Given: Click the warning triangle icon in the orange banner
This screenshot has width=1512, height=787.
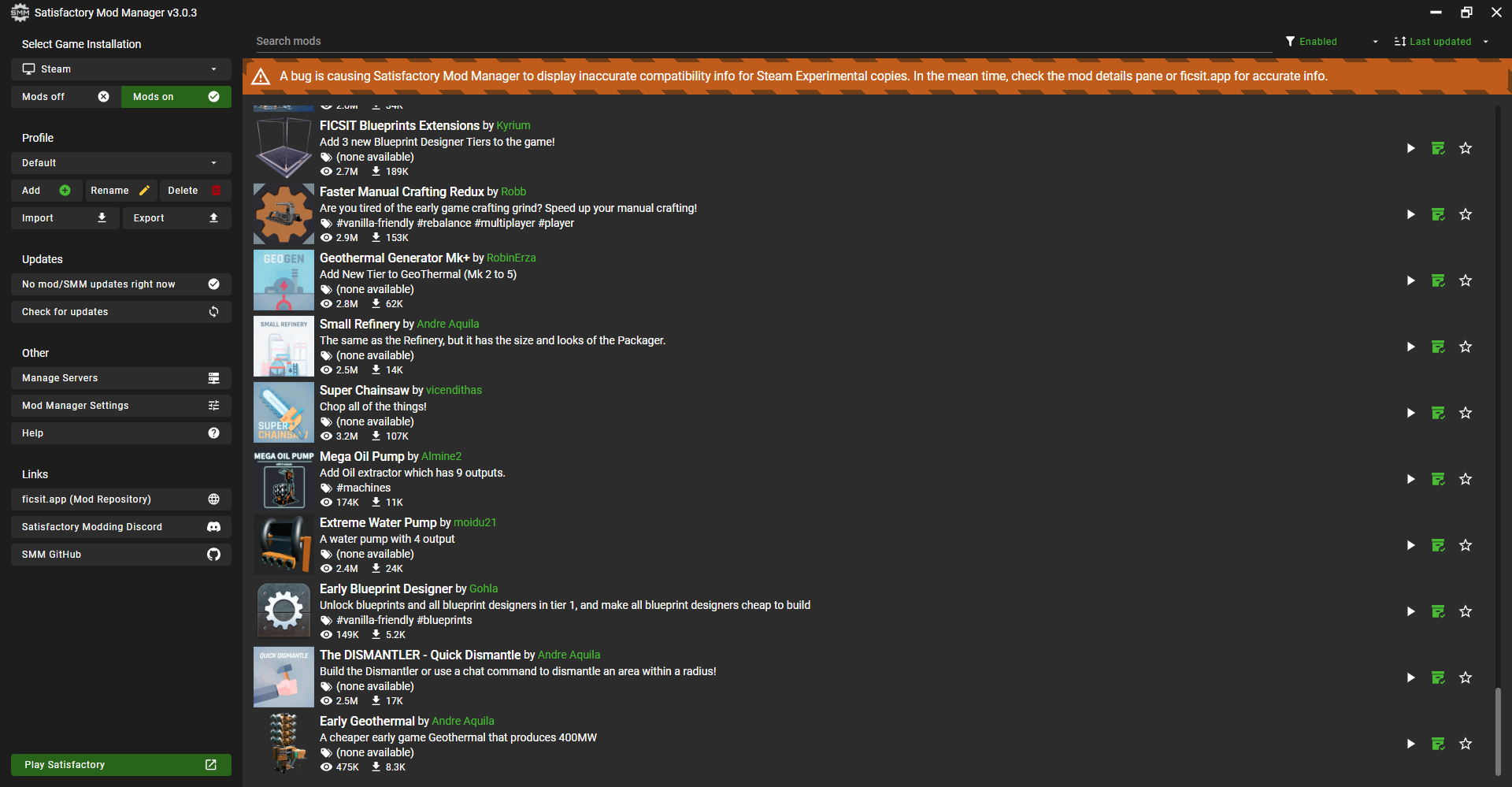Looking at the screenshot, I should (261, 76).
